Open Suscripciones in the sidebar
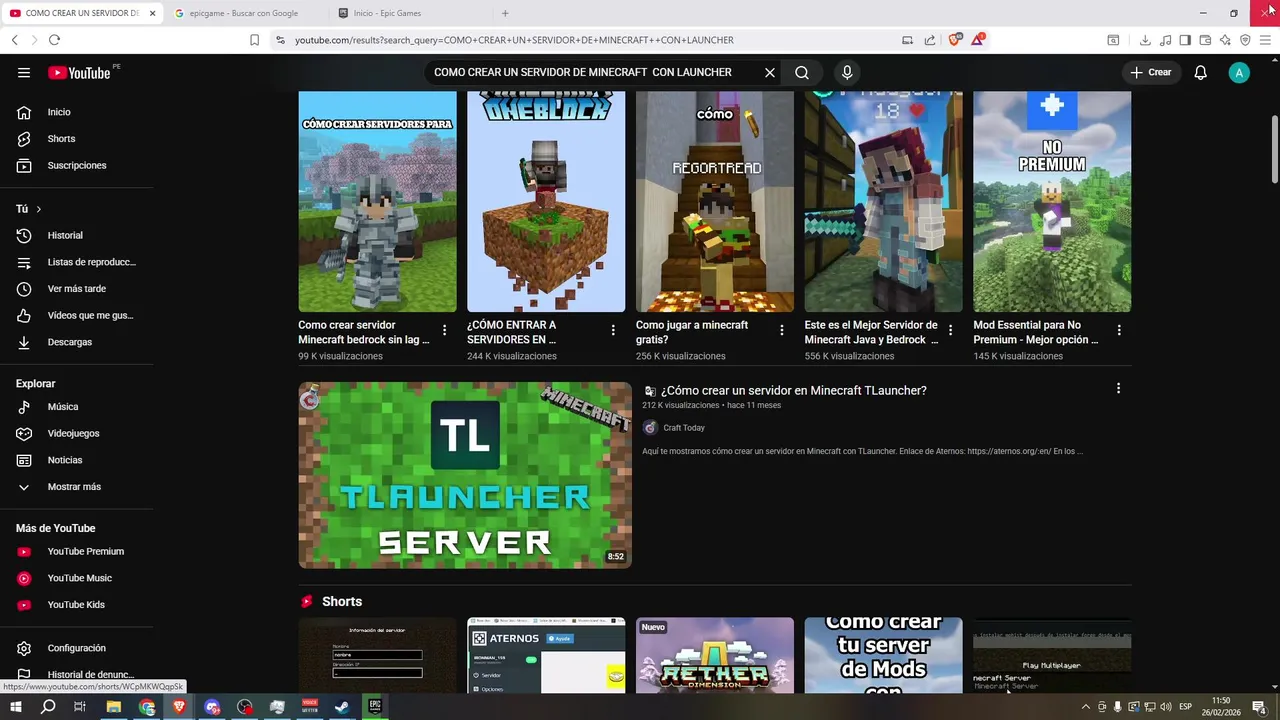This screenshot has width=1280, height=720. (x=76, y=165)
